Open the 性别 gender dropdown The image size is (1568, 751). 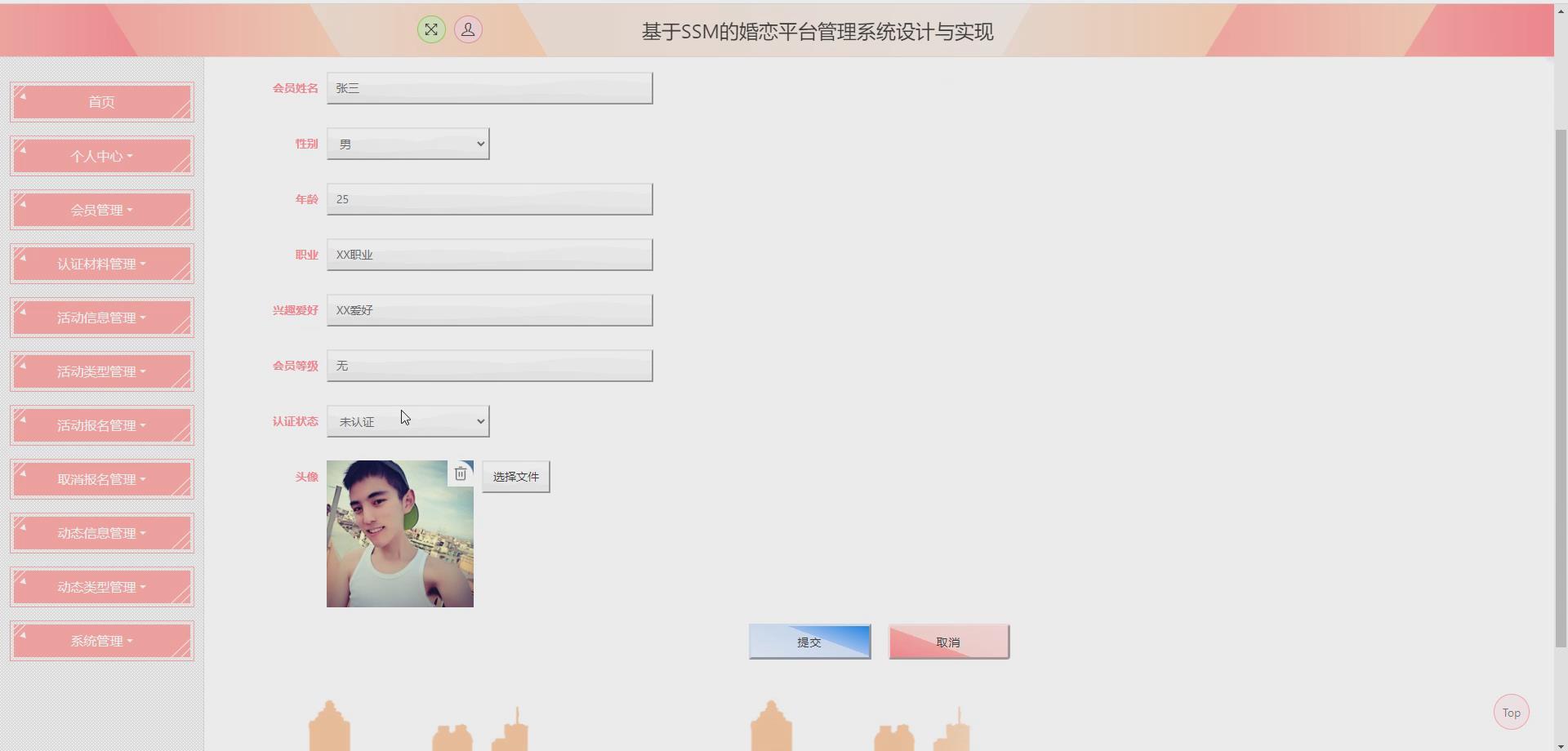(x=408, y=144)
